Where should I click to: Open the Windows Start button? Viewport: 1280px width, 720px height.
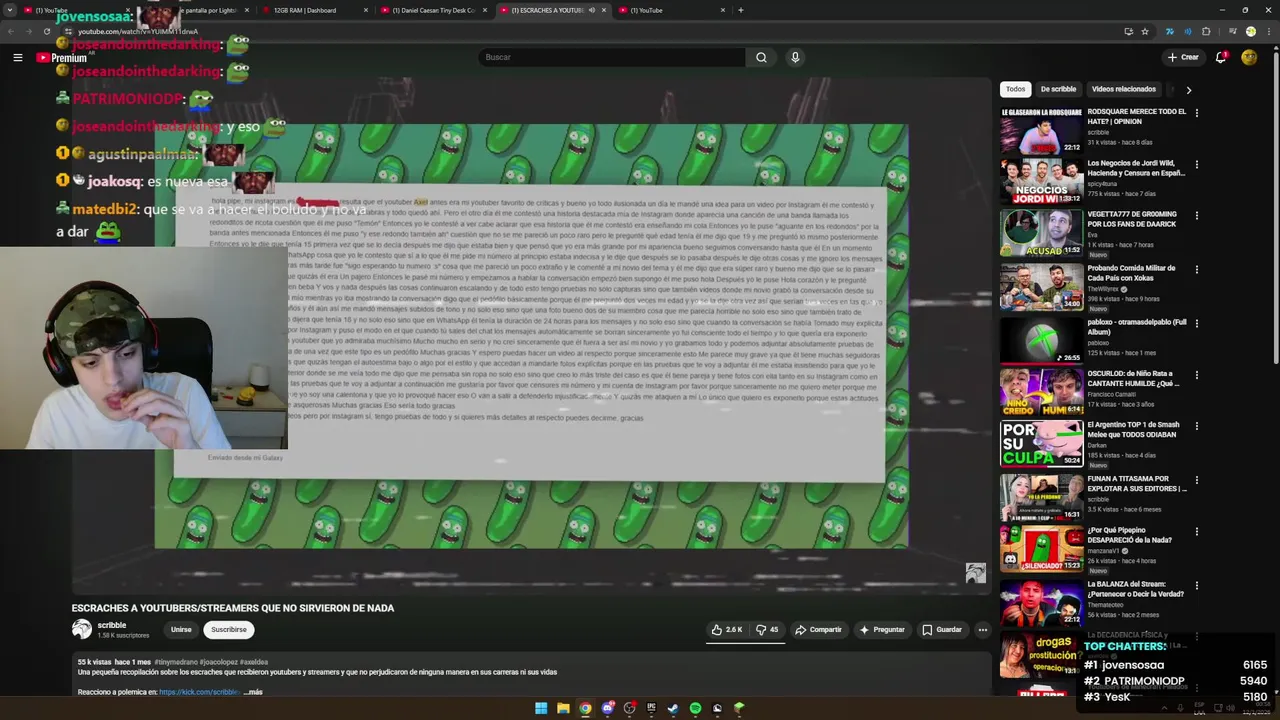(541, 708)
